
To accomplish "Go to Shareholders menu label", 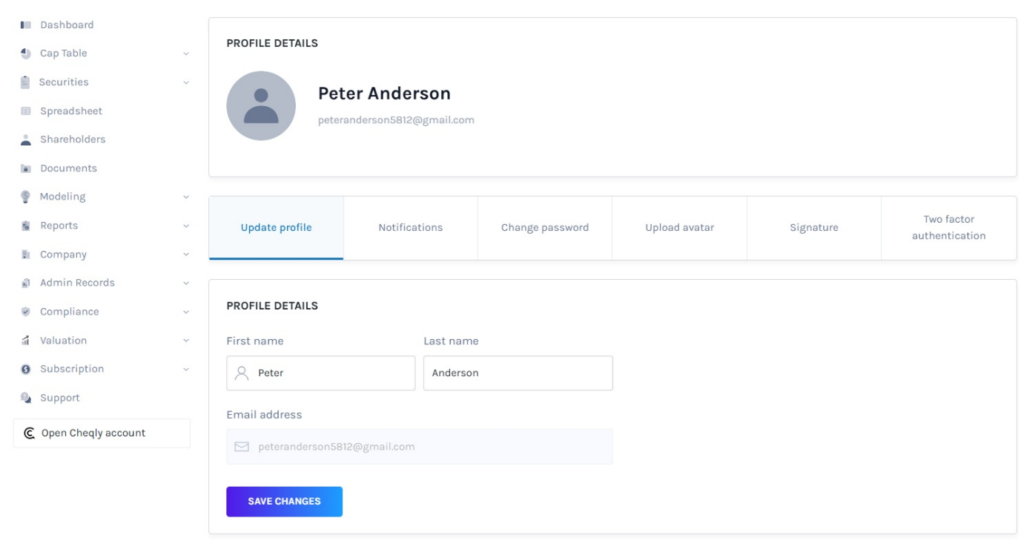I will pyautogui.click(x=72, y=140).
